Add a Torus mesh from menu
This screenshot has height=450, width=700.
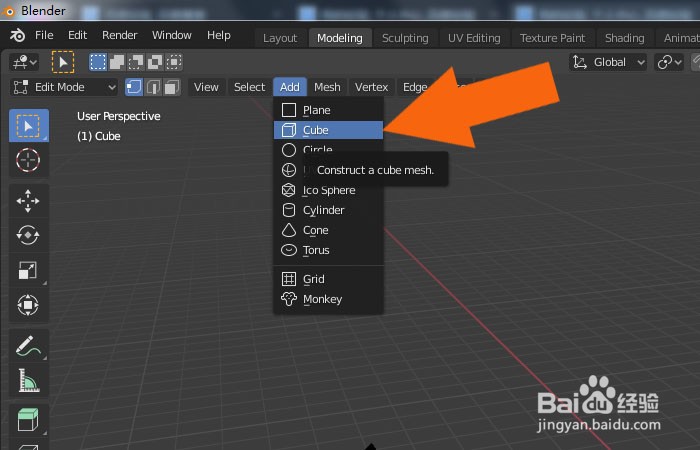pyautogui.click(x=329, y=250)
